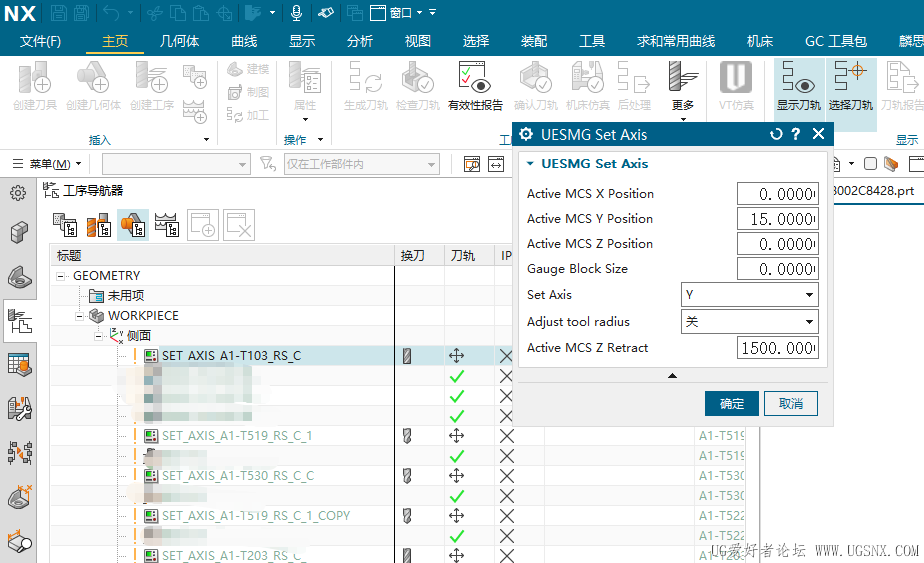Click the Undo arrow icon

tap(111, 12)
